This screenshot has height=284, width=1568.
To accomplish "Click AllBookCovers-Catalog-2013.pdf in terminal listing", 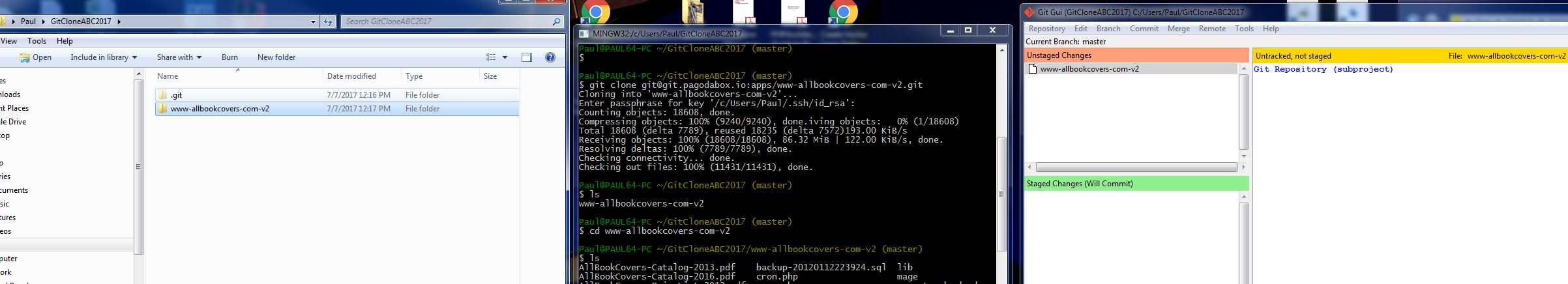I will point(657,268).
